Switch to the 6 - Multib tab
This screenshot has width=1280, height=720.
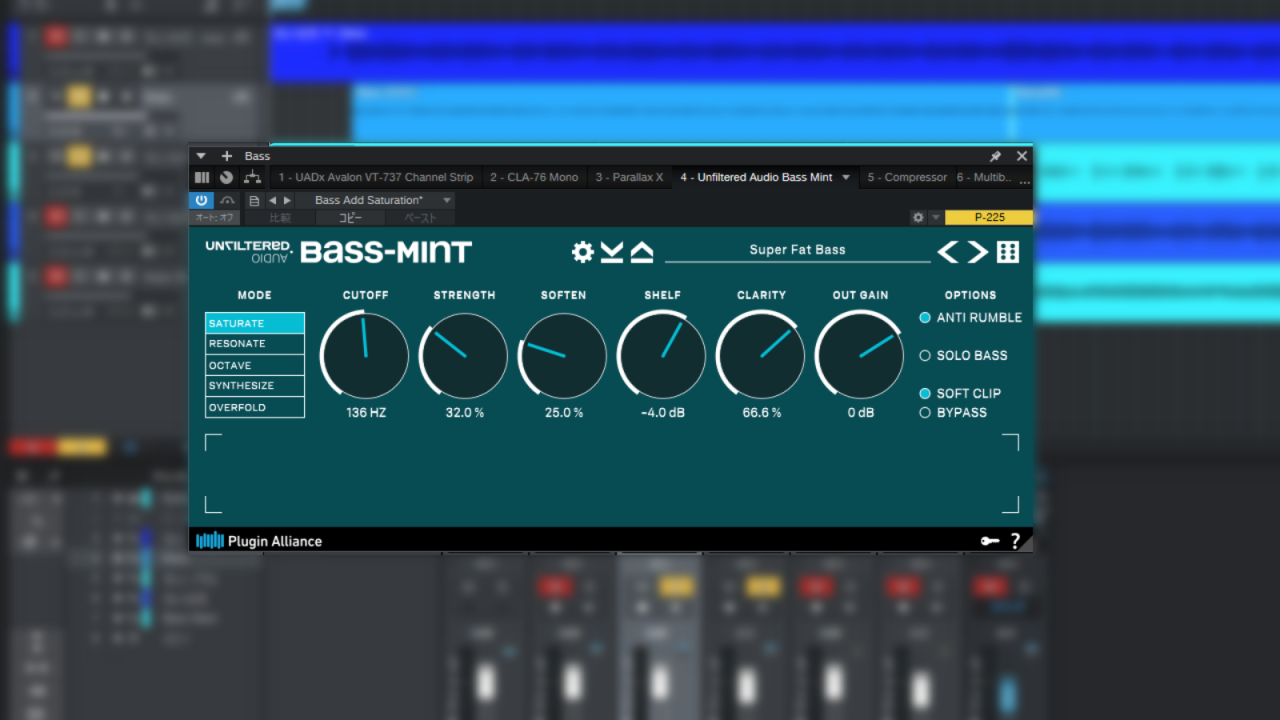tap(985, 177)
